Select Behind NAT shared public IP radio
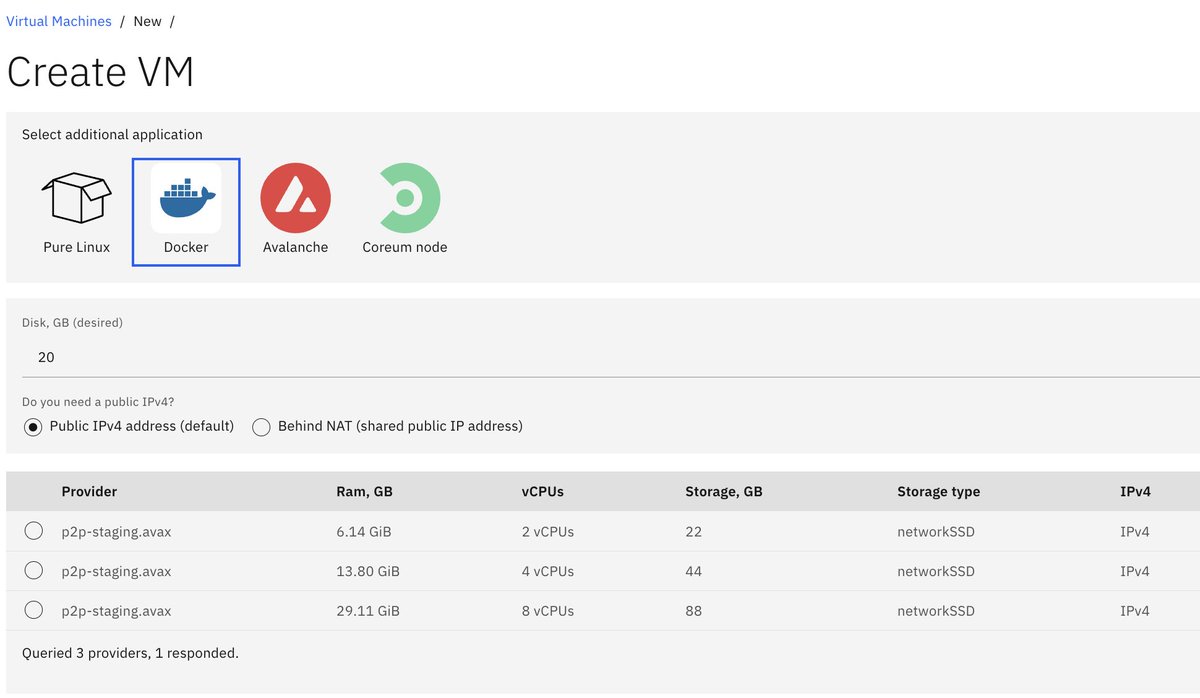 261,427
